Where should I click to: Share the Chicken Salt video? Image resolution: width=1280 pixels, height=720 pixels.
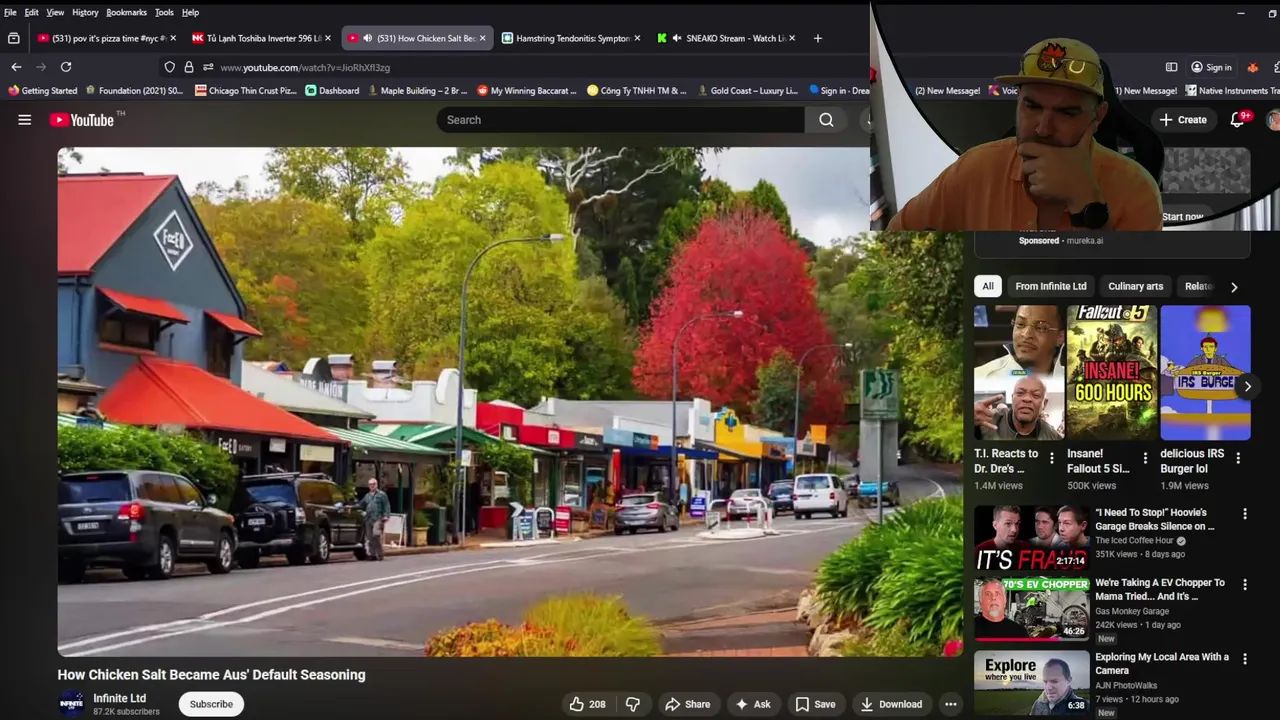[x=688, y=704]
